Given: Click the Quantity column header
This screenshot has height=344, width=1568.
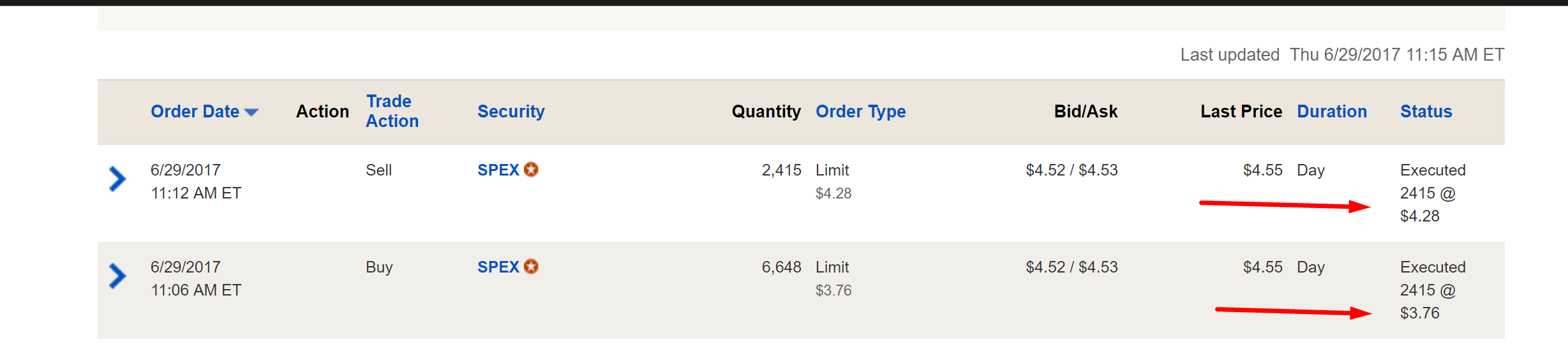Looking at the screenshot, I should pyautogui.click(x=766, y=112).
